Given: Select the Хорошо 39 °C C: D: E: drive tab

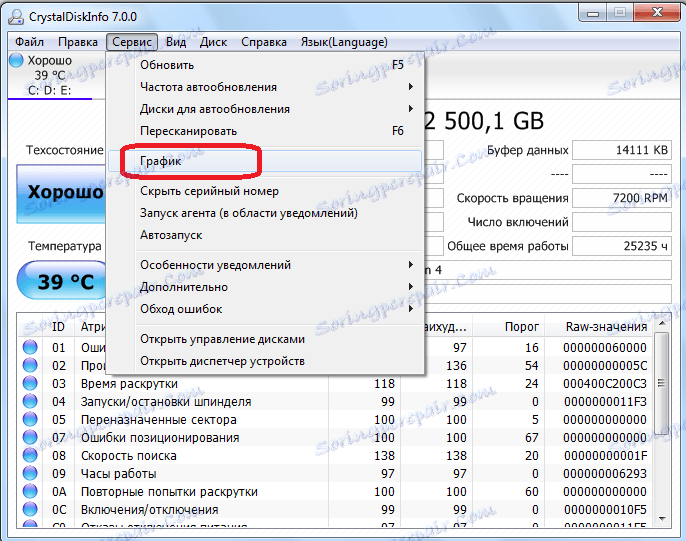Looking at the screenshot, I should (49, 75).
